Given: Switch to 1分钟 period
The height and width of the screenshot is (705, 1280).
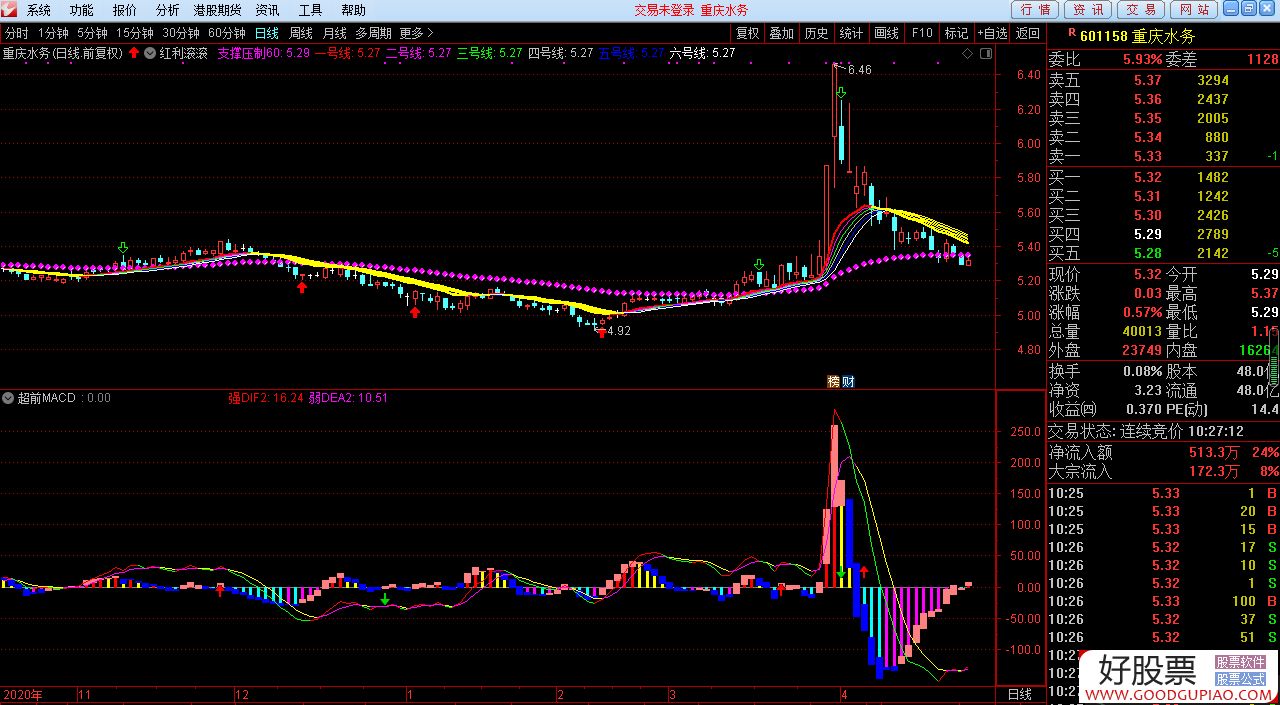Looking at the screenshot, I should pos(53,33).
